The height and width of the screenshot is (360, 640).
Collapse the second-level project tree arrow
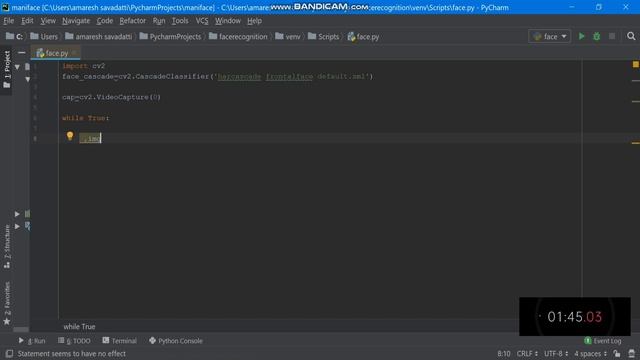tap(27, 79)
